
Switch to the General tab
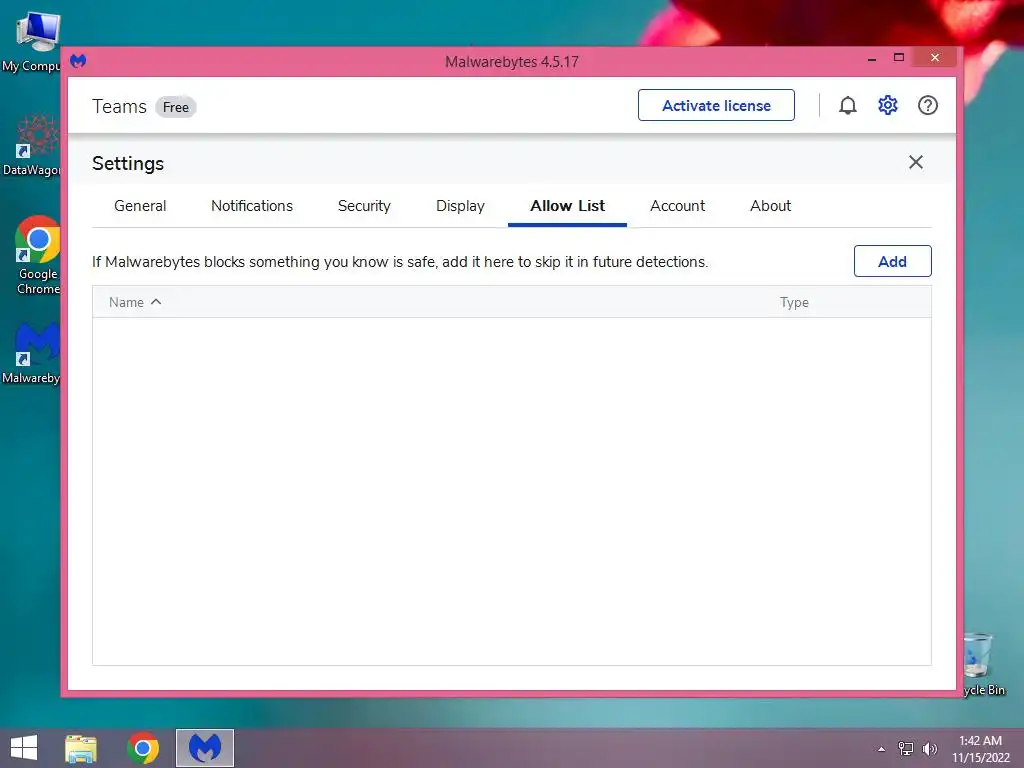[140, 206]
